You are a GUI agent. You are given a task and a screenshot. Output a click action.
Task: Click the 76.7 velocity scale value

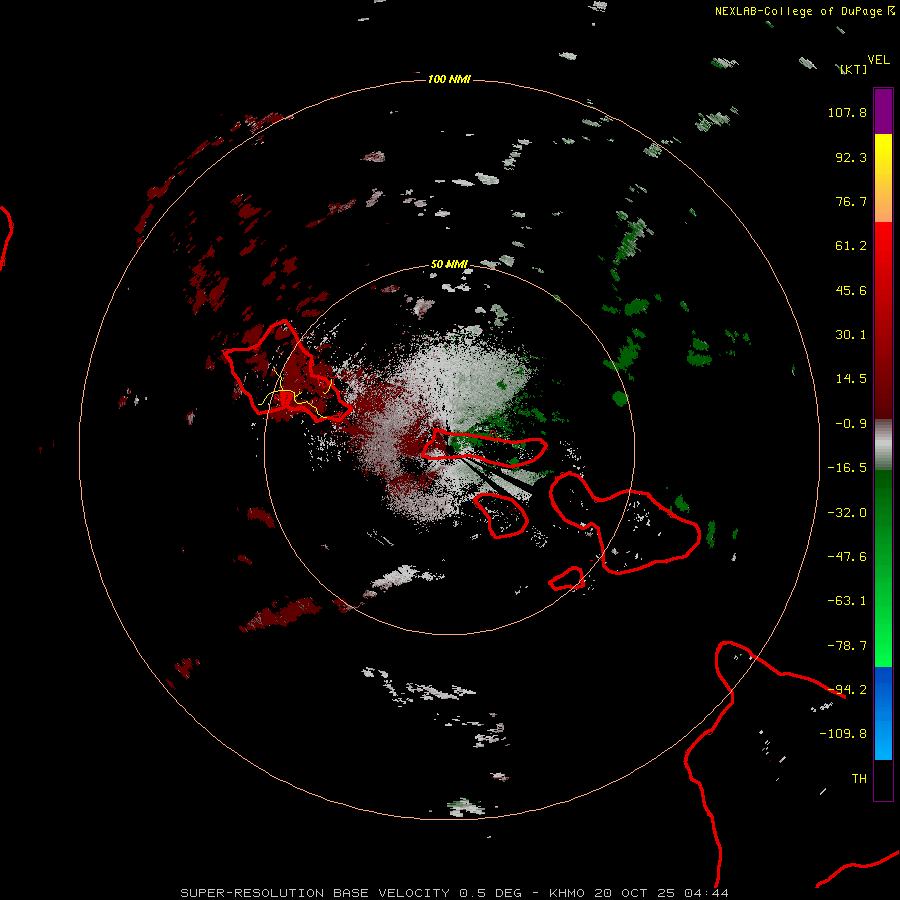point(851,201)
